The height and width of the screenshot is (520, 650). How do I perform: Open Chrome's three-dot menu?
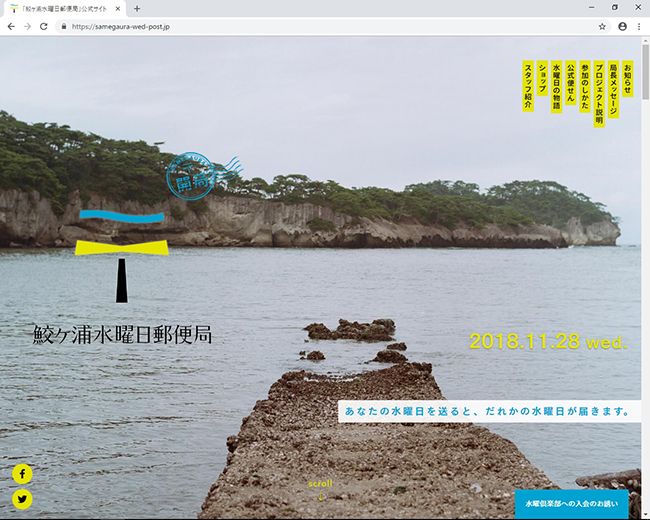point(639,26)
